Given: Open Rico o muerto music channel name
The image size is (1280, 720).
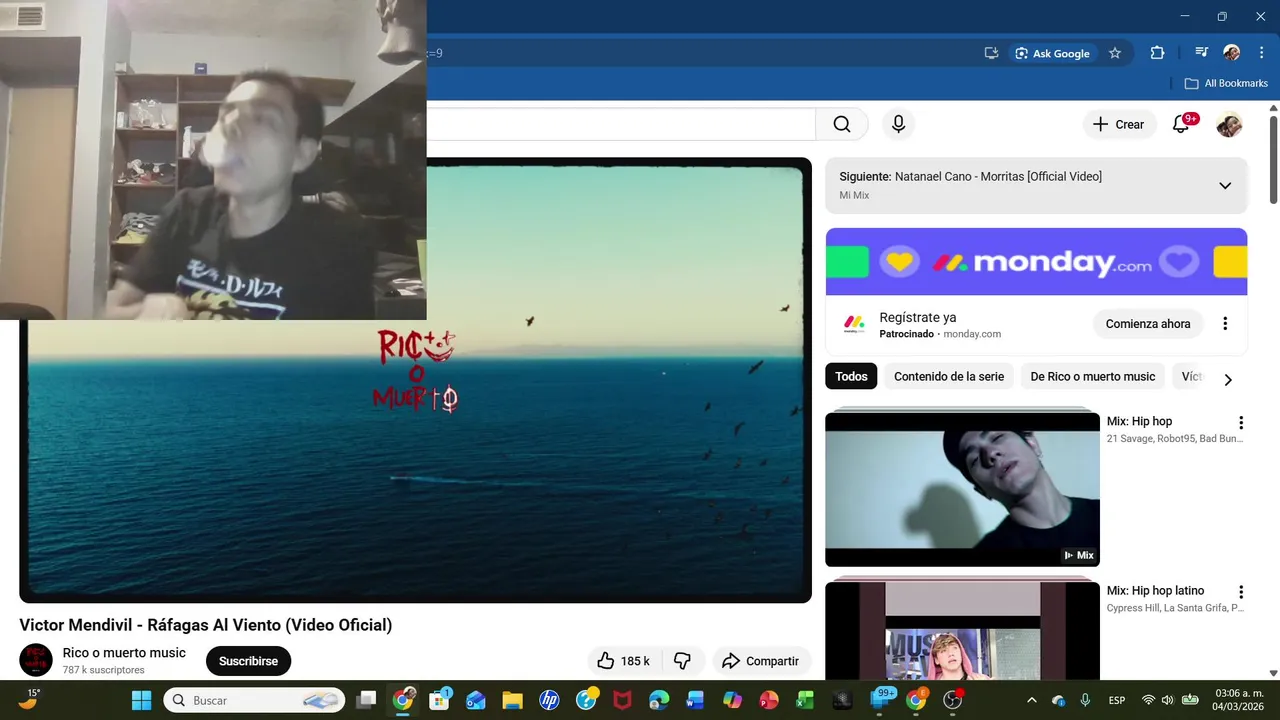Looking at the screenshot, I should tap(124, 653).
